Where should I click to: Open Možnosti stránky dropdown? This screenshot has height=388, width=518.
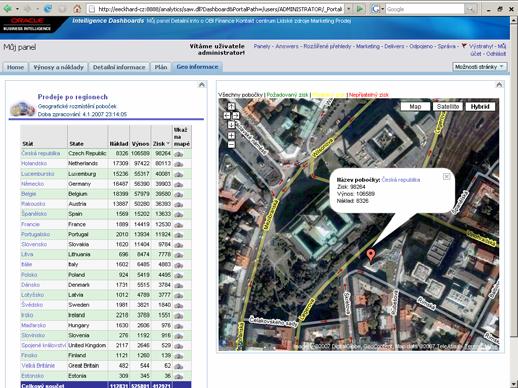(479, 67)
